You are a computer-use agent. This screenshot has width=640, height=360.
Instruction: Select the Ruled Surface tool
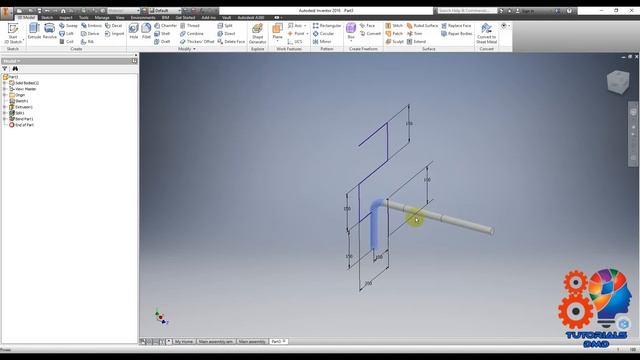tap(422, 26)
